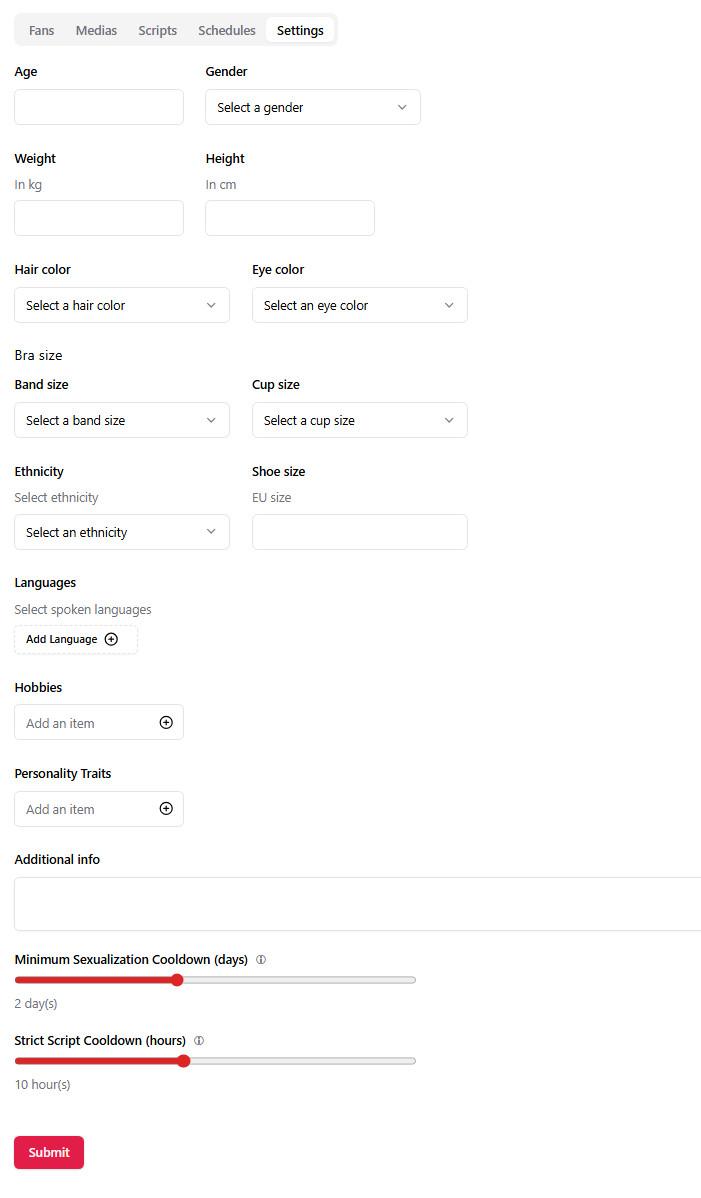This screenshot has width=701, height=1198.
Task: Focus the Additional info text area
Action: [x=357, y=905]
